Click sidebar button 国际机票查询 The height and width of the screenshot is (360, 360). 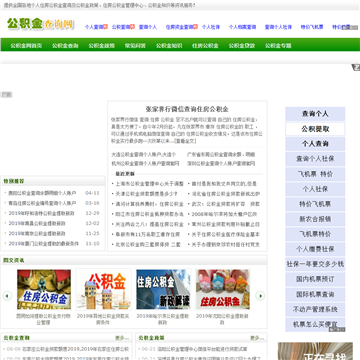(315, 294)
